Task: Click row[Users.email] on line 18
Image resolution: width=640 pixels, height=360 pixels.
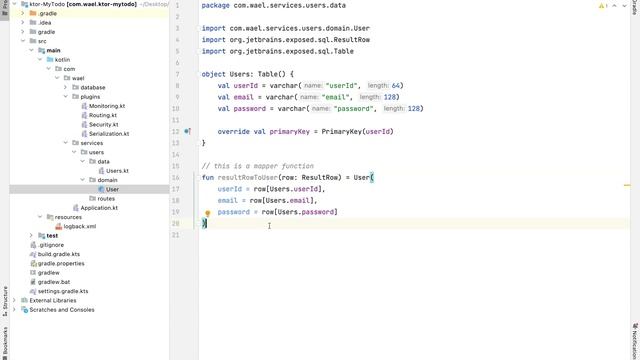Action: tap(281, 200)
